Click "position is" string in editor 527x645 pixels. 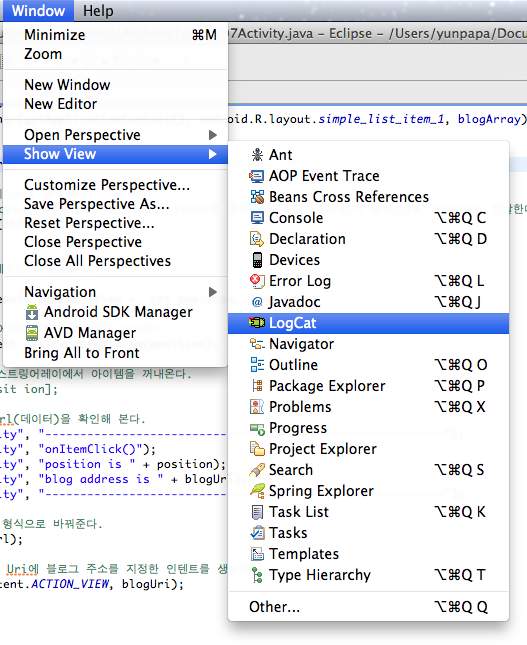87,464
